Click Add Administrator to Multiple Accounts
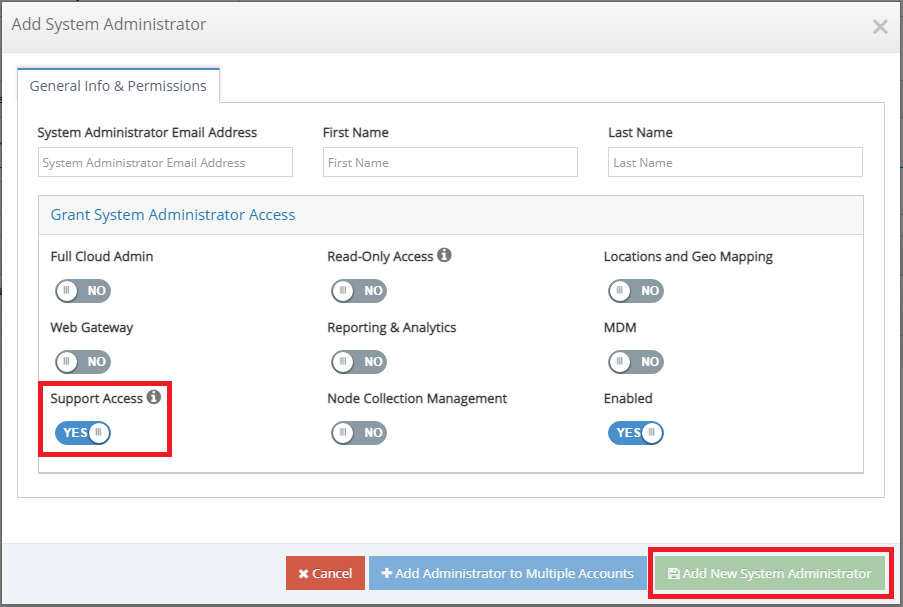903x607 pixels. coord(508,573)
